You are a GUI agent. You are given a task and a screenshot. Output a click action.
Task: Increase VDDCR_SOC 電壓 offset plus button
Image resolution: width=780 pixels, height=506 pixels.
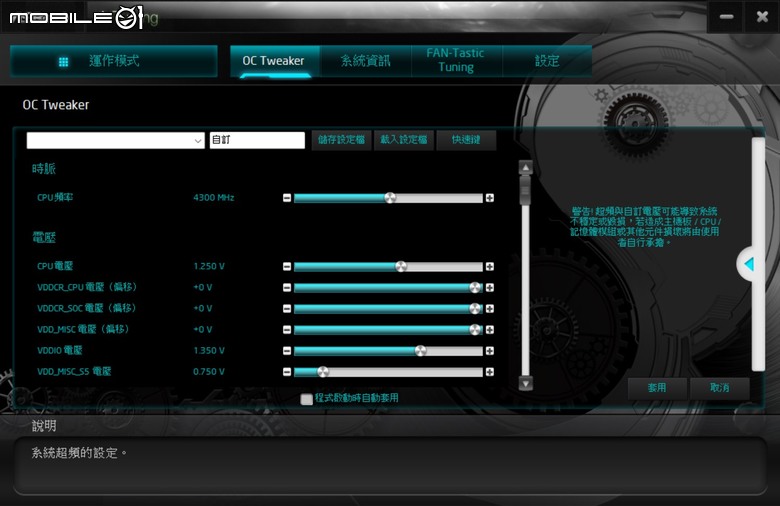(x=490, y=308)
